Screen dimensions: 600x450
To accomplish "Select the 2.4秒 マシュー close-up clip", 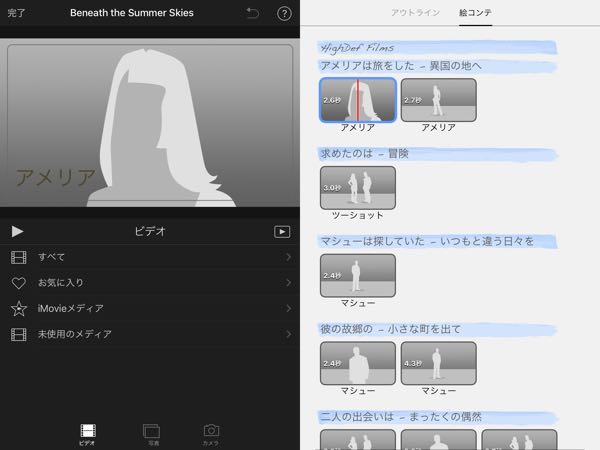I will 358,363.
